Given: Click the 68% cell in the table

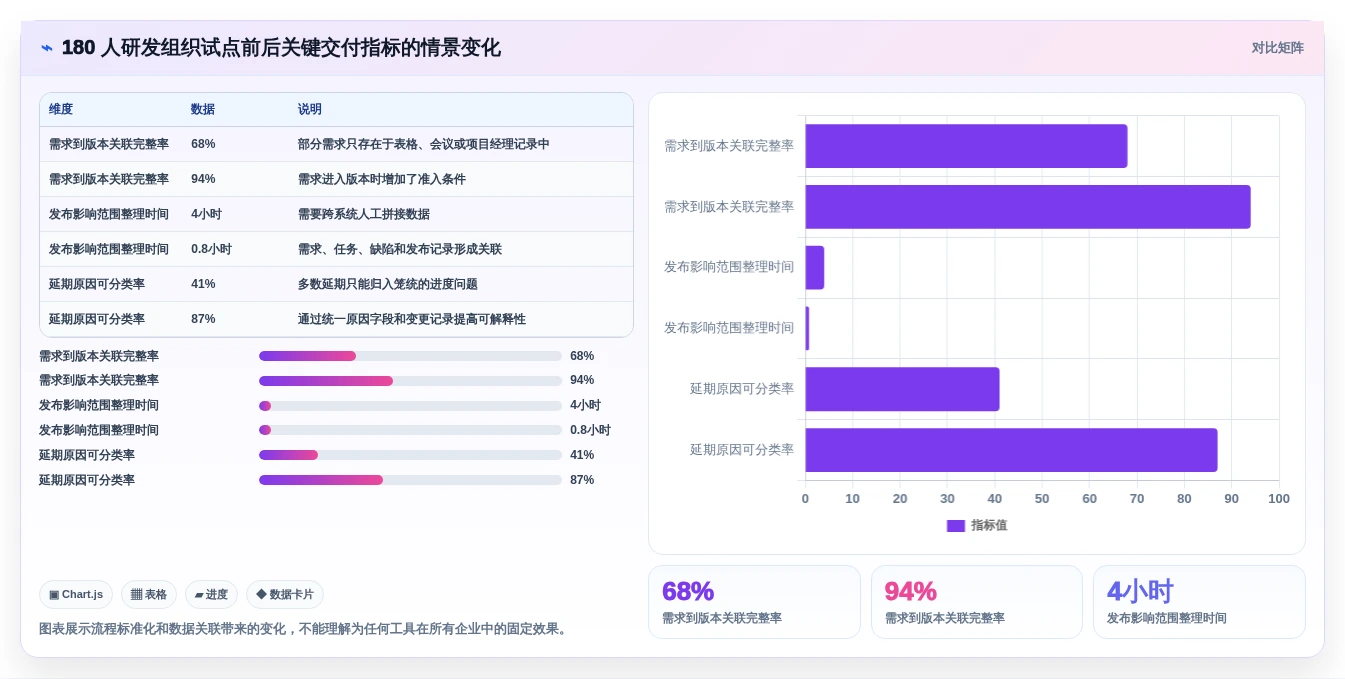Looking at the screenshot, I should (203, 144).
